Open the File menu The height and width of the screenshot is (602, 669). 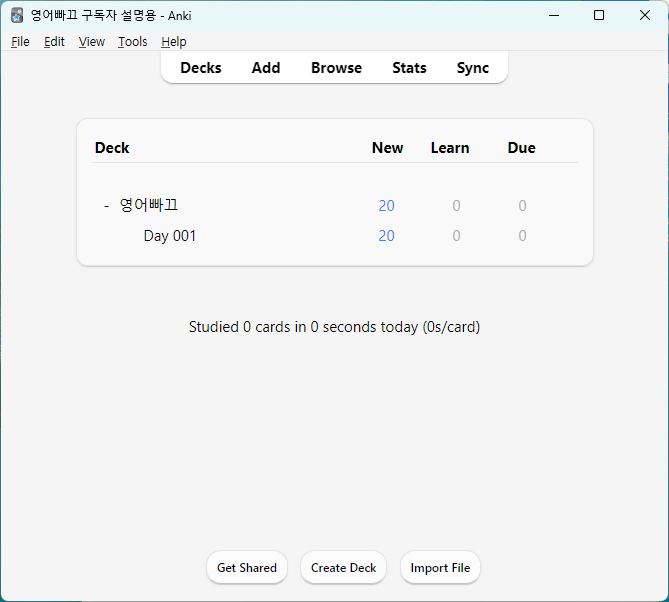[x=20, y=42]
